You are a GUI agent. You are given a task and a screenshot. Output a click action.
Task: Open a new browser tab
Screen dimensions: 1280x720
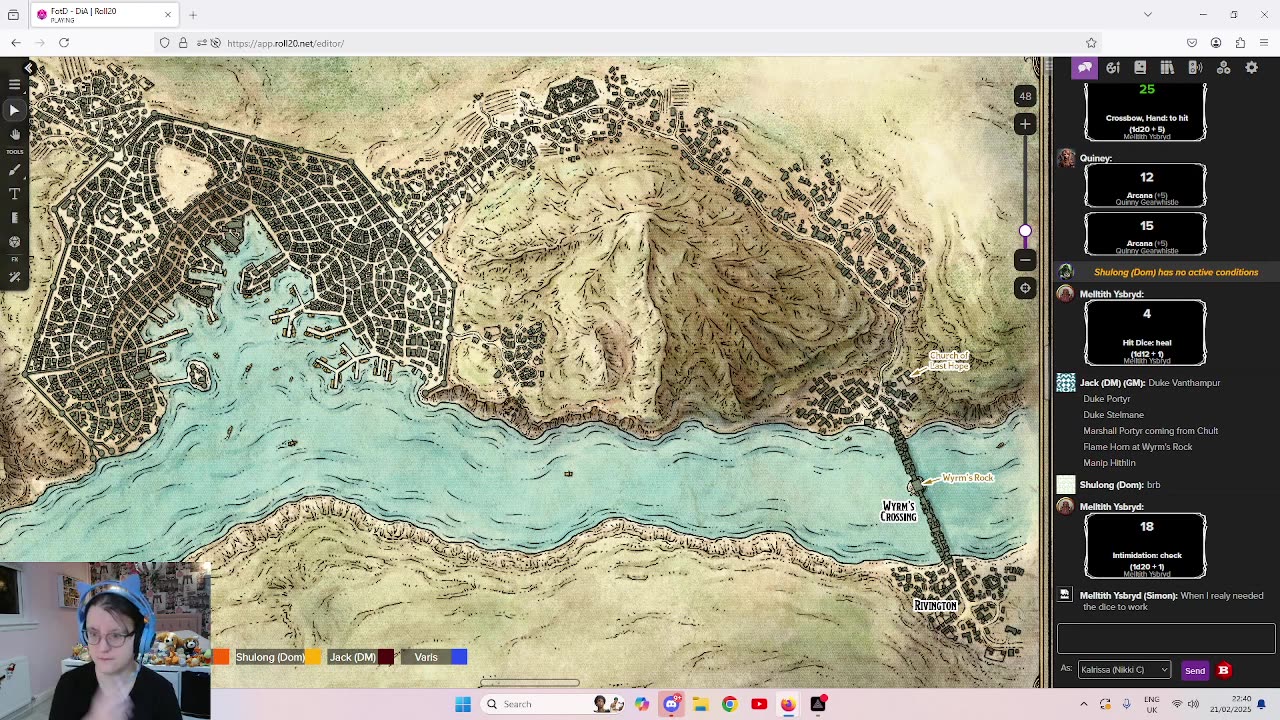(x=193, y=15)
